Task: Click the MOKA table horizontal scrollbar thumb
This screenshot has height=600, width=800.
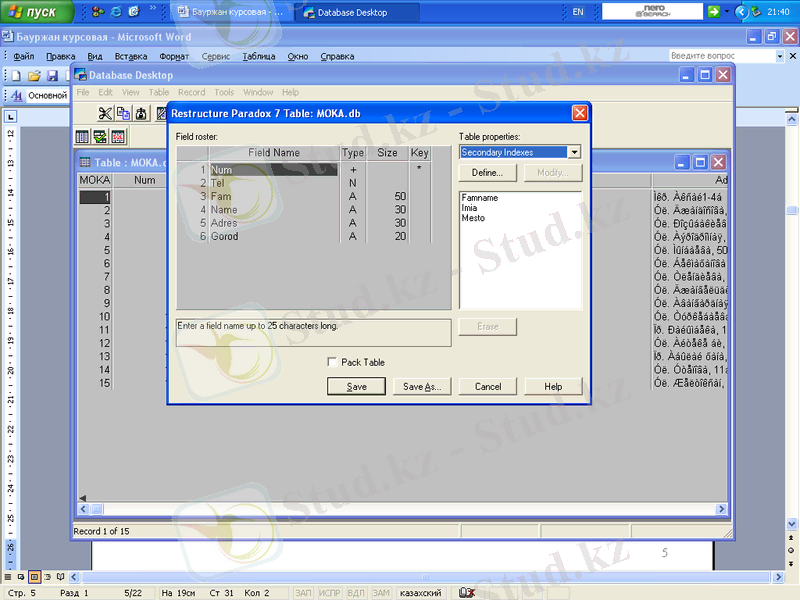Action: pyautogui.click(x=96, y=509)
